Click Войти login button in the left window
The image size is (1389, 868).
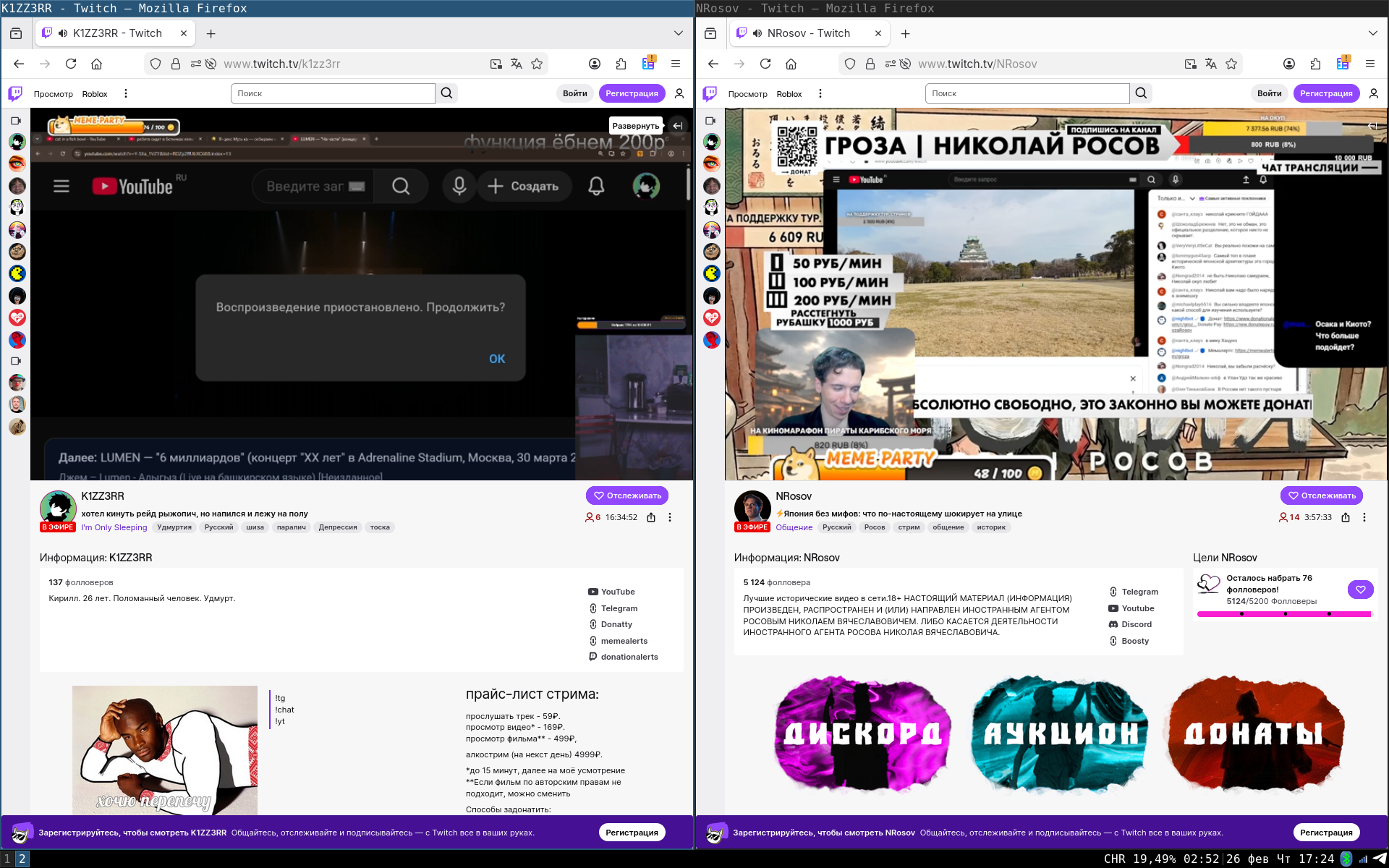[x=574, y=93]
